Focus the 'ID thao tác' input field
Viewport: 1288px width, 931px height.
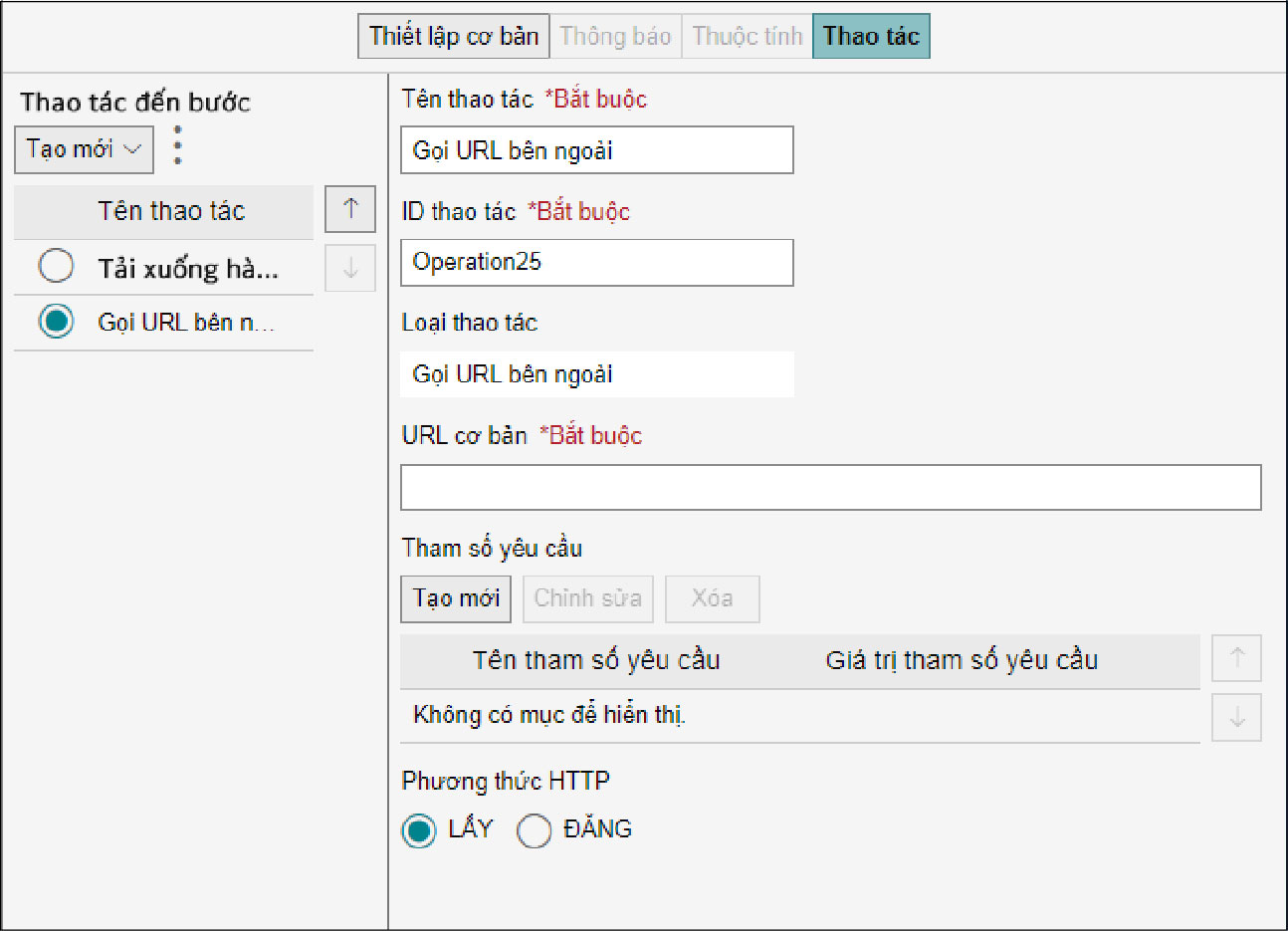(596, 263)
